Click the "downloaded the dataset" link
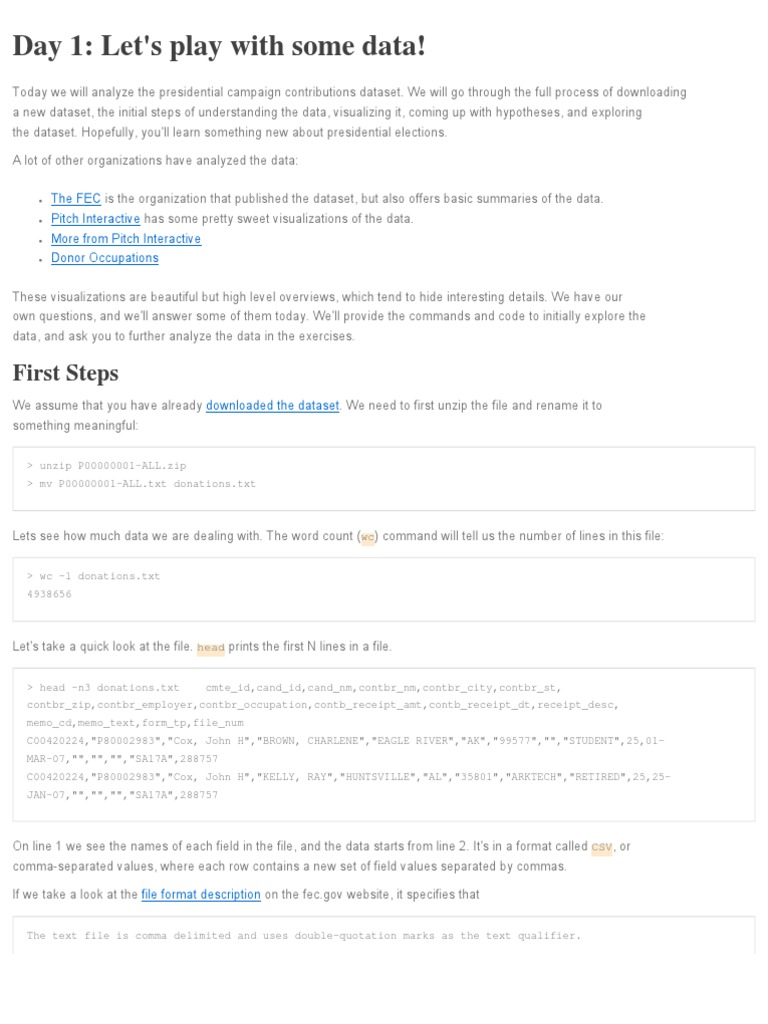The width and height of the screenshot is (768, 1024). [273, 406]
